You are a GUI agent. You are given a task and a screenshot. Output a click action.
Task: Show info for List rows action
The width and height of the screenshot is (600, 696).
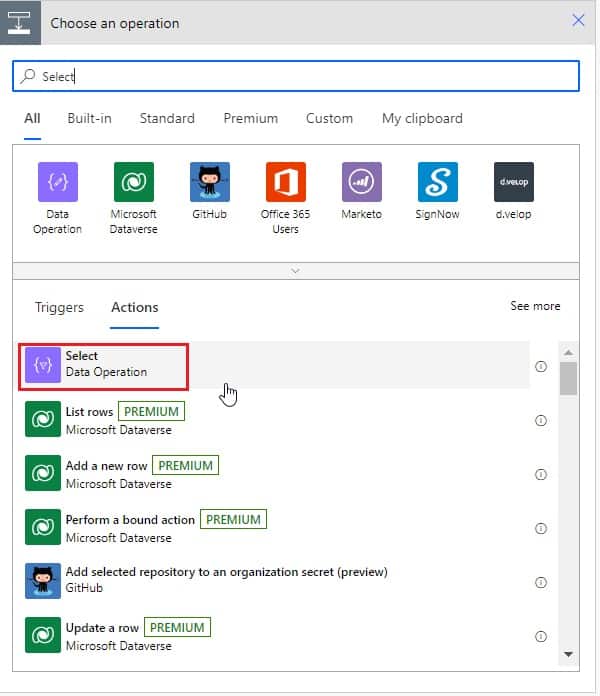coord(541,420)
